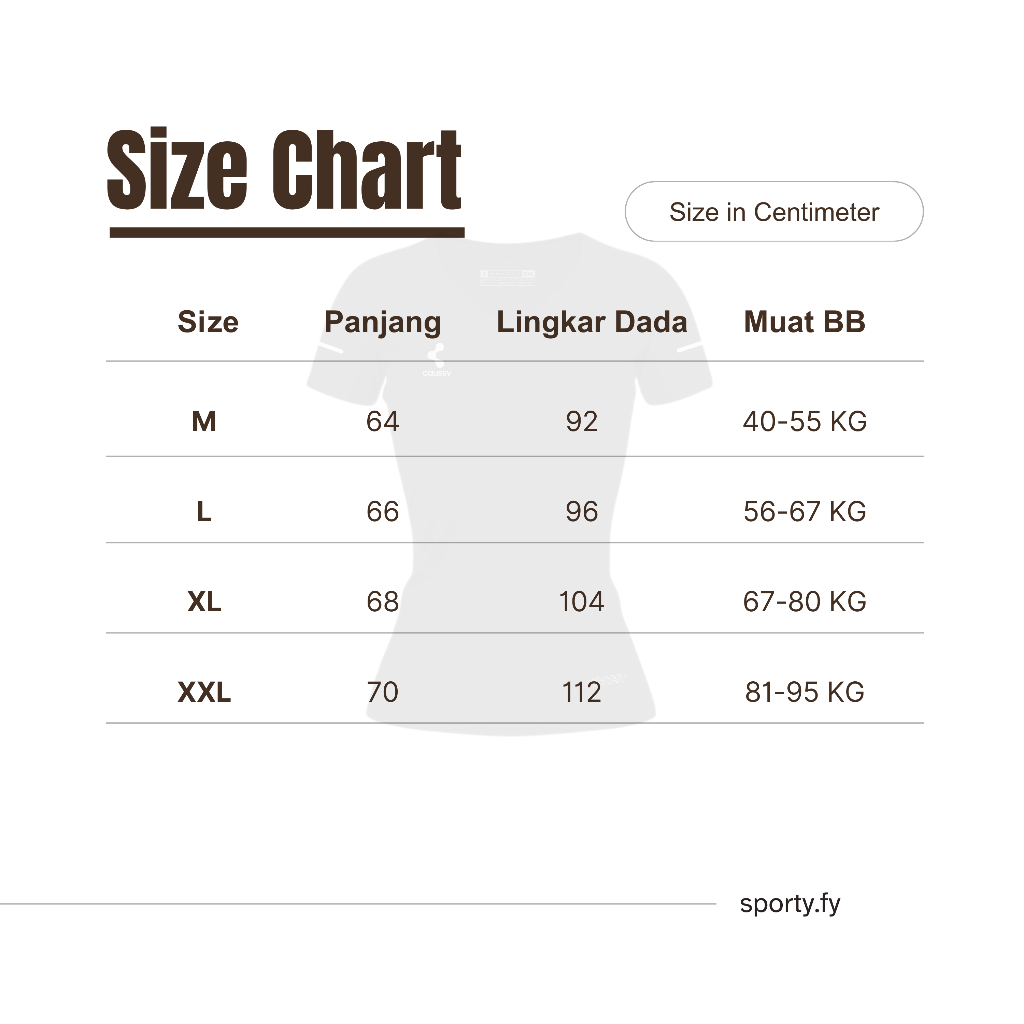Screen dimensions: 1024x1024
Task: Click the Muat BB column header
Action: 805,322
